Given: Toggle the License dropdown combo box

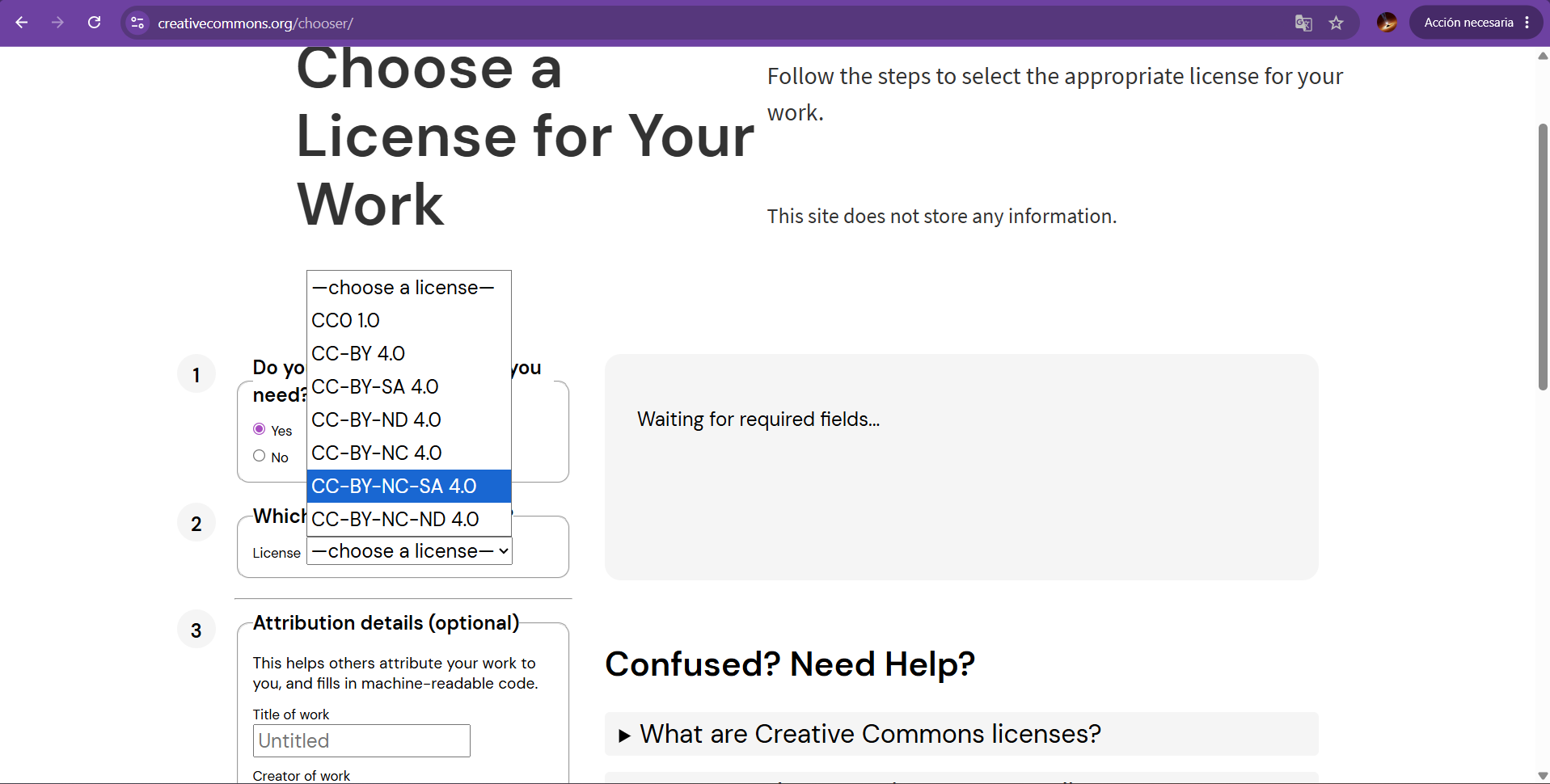Looking at the screenshot, I should (409, 551).
